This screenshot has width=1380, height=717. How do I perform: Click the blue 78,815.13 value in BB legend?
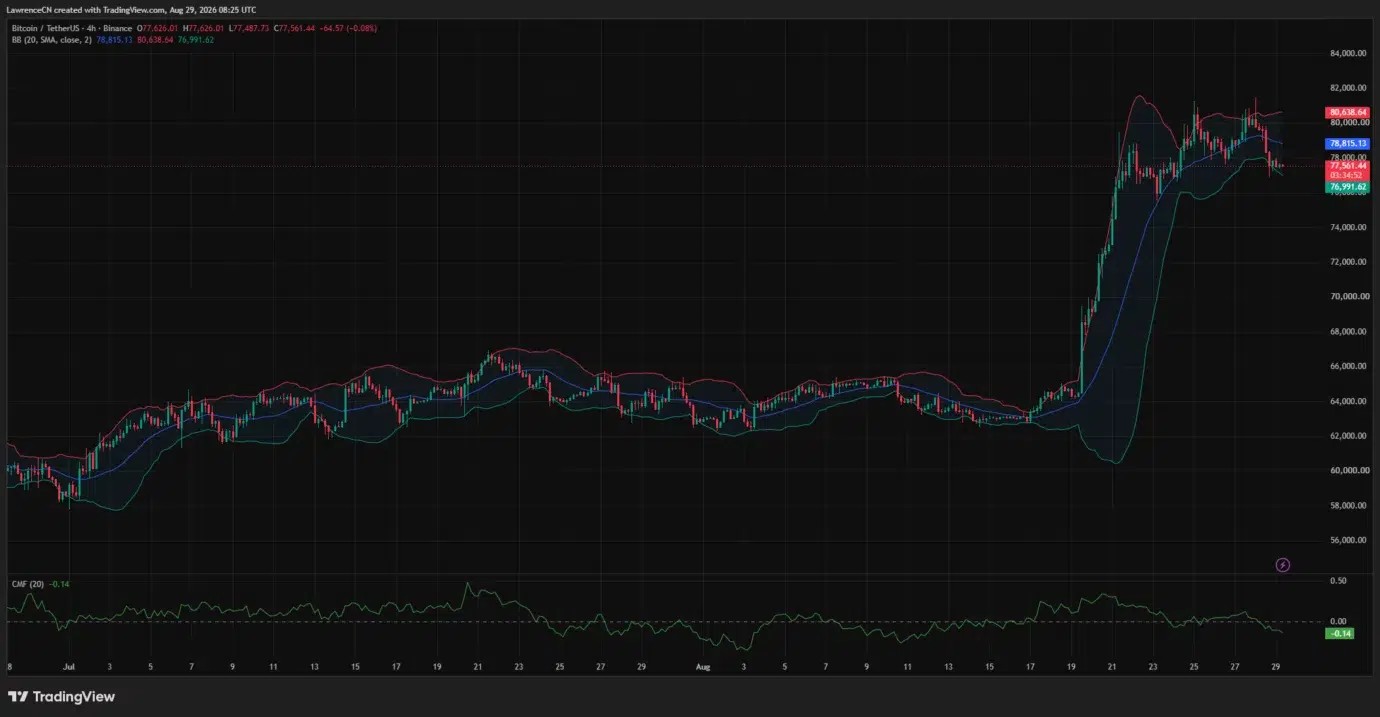click(x=114, y=40)
